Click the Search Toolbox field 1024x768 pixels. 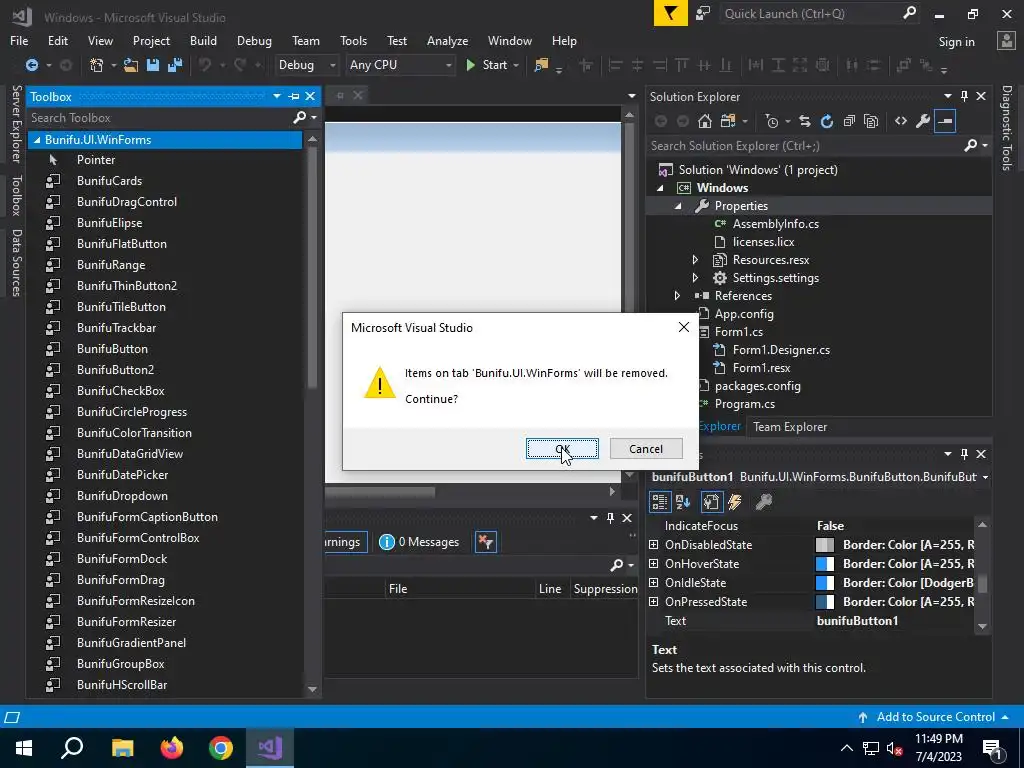(160, 118)
